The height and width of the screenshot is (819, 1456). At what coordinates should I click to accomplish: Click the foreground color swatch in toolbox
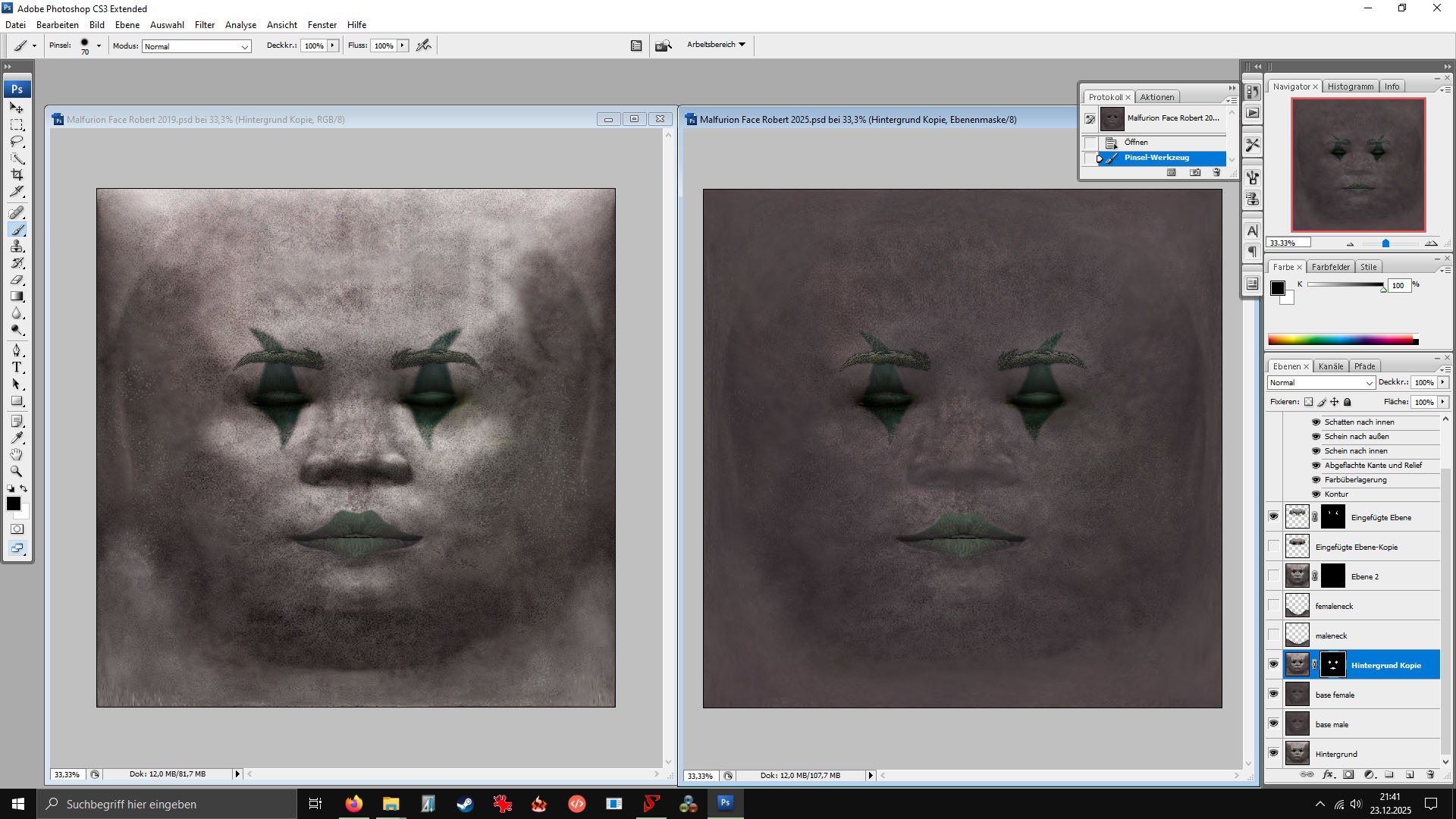pyautogui.click(x=13, y=504)
